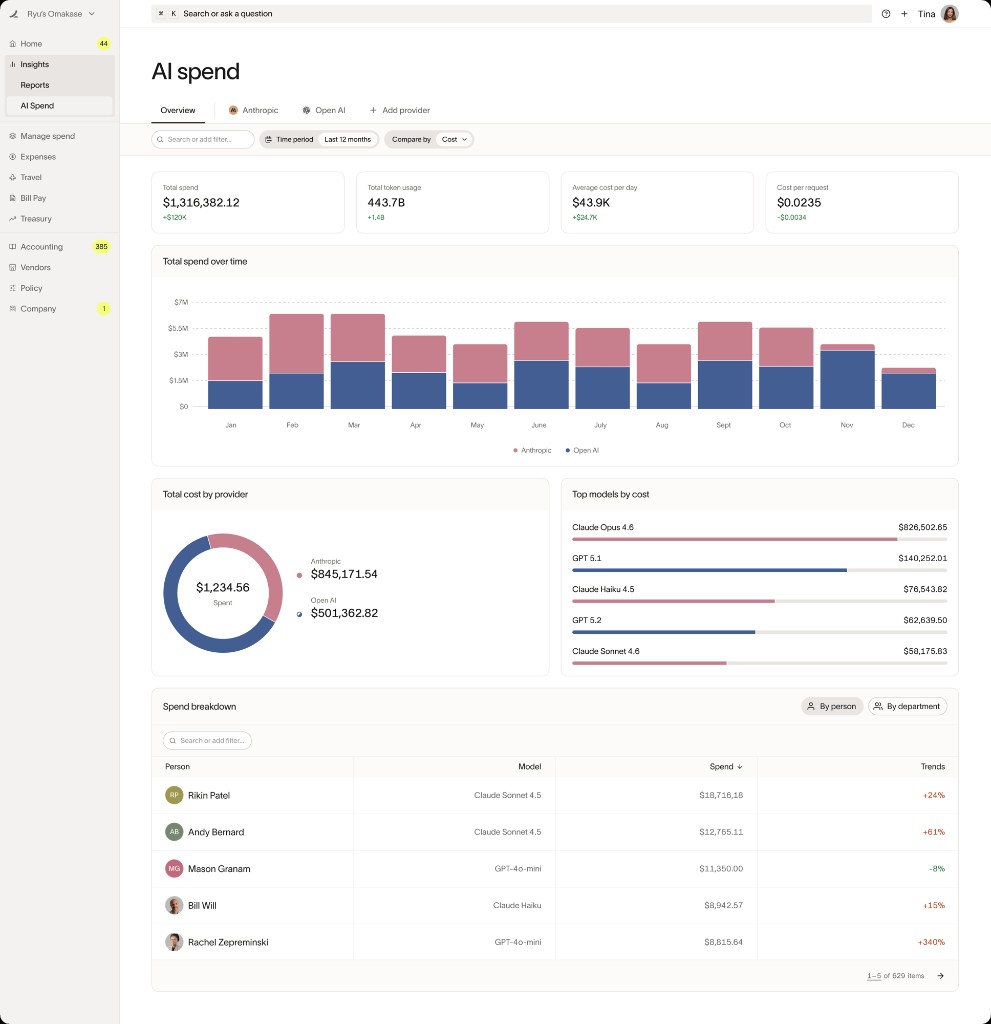Click next page arrow in spend table
Image resolution: width=991 pixels, height=1024 pixels.
click(x=940, y=976)
